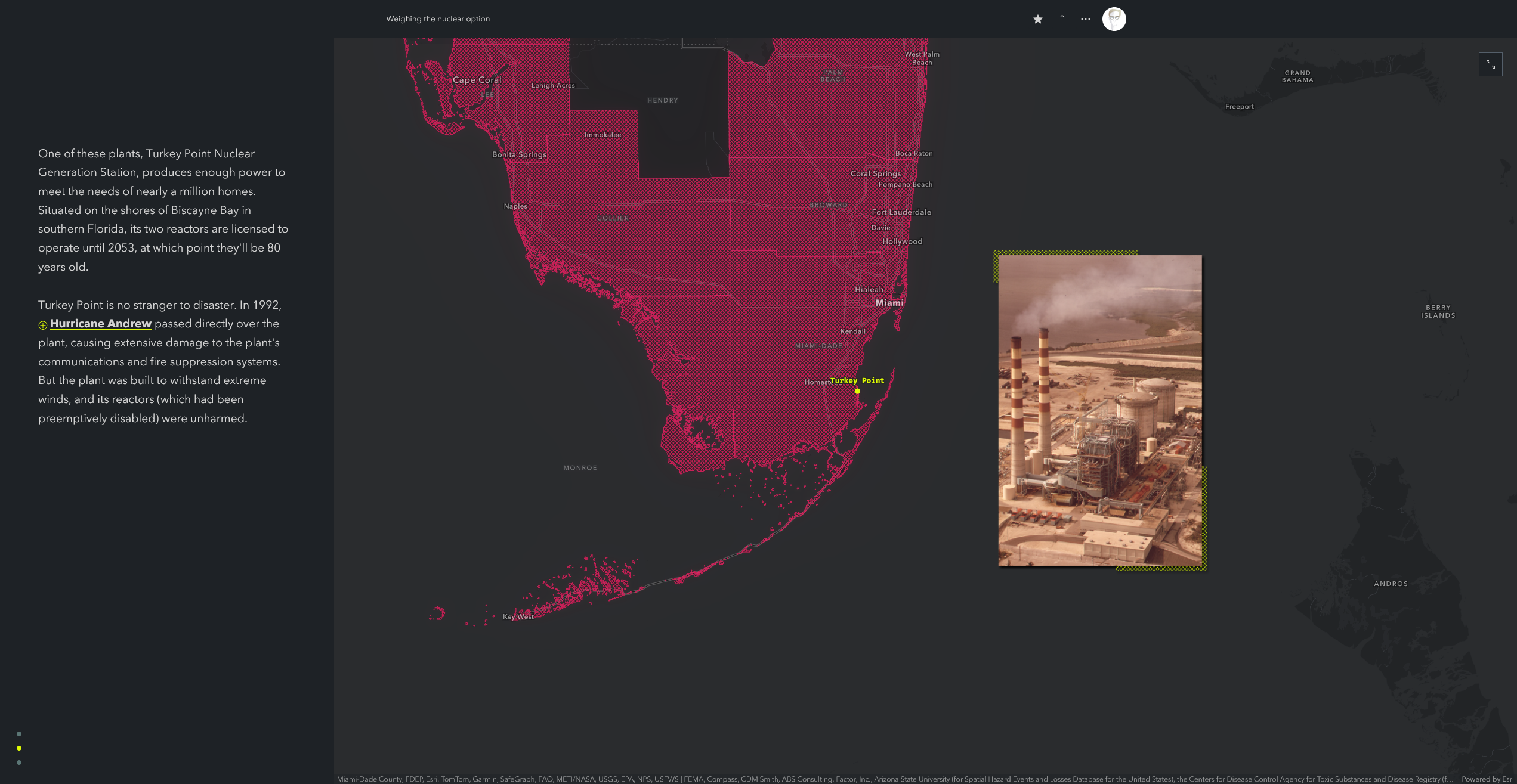Select the highlighted yellow navigation dot

[x=19, y=748]
